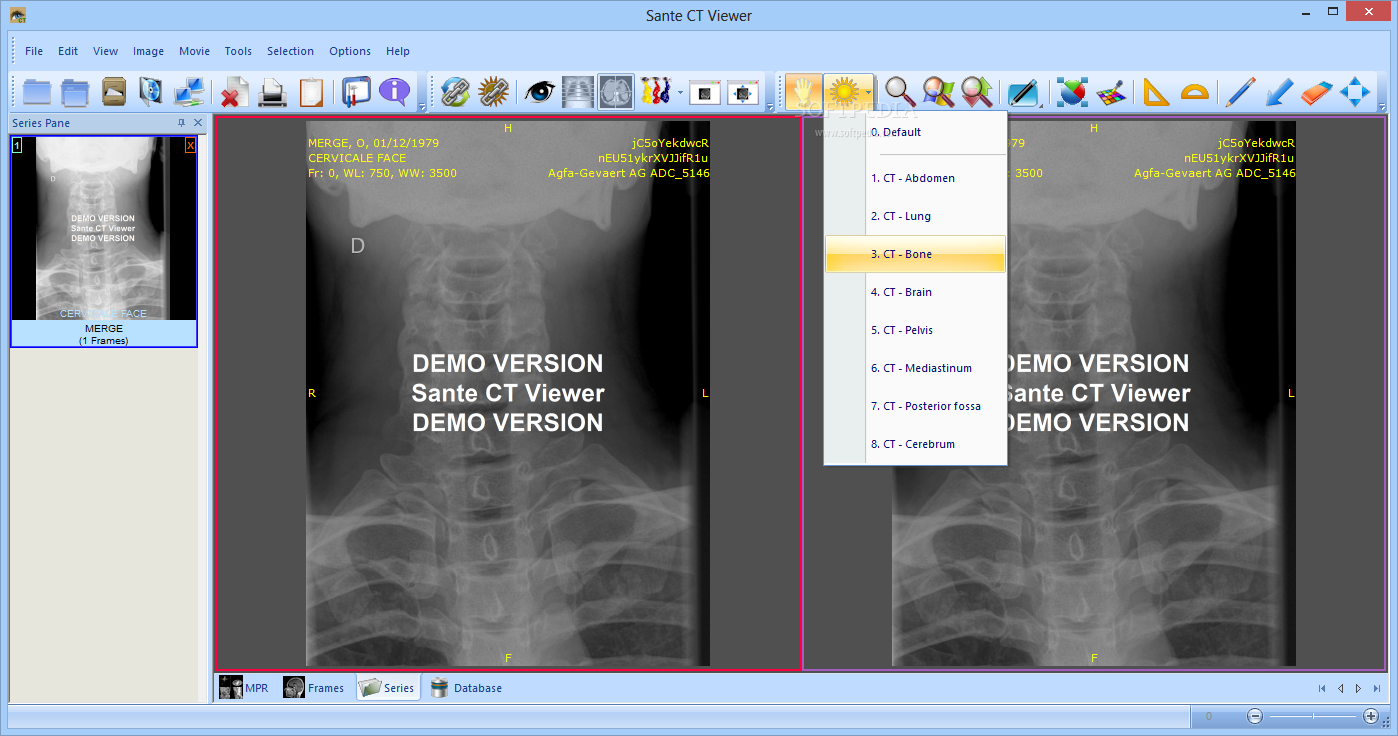The height and width of the screenshot is (736, 1398).
Task: Open the dropdown arrow beside the colored figures icon
Action: 680,93
